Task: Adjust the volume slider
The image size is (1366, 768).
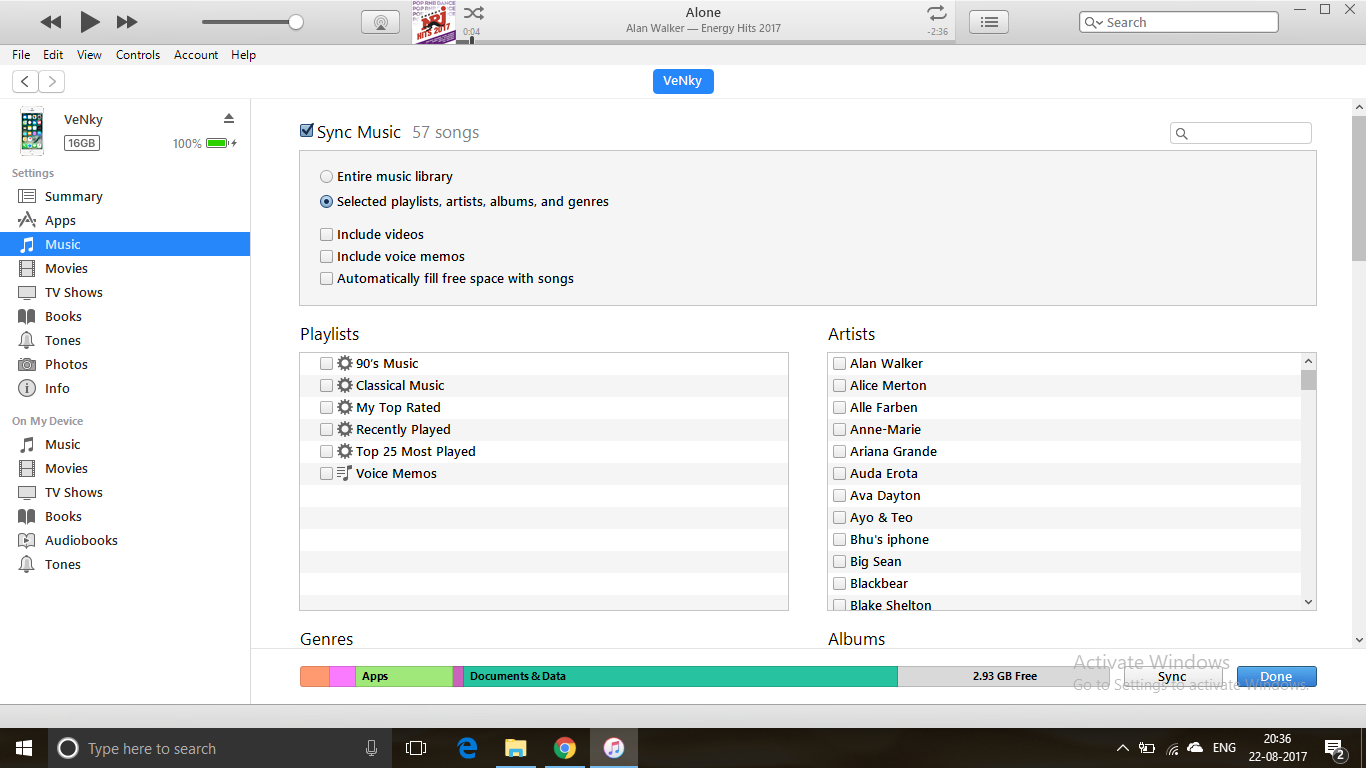Action: pos(252,22)
